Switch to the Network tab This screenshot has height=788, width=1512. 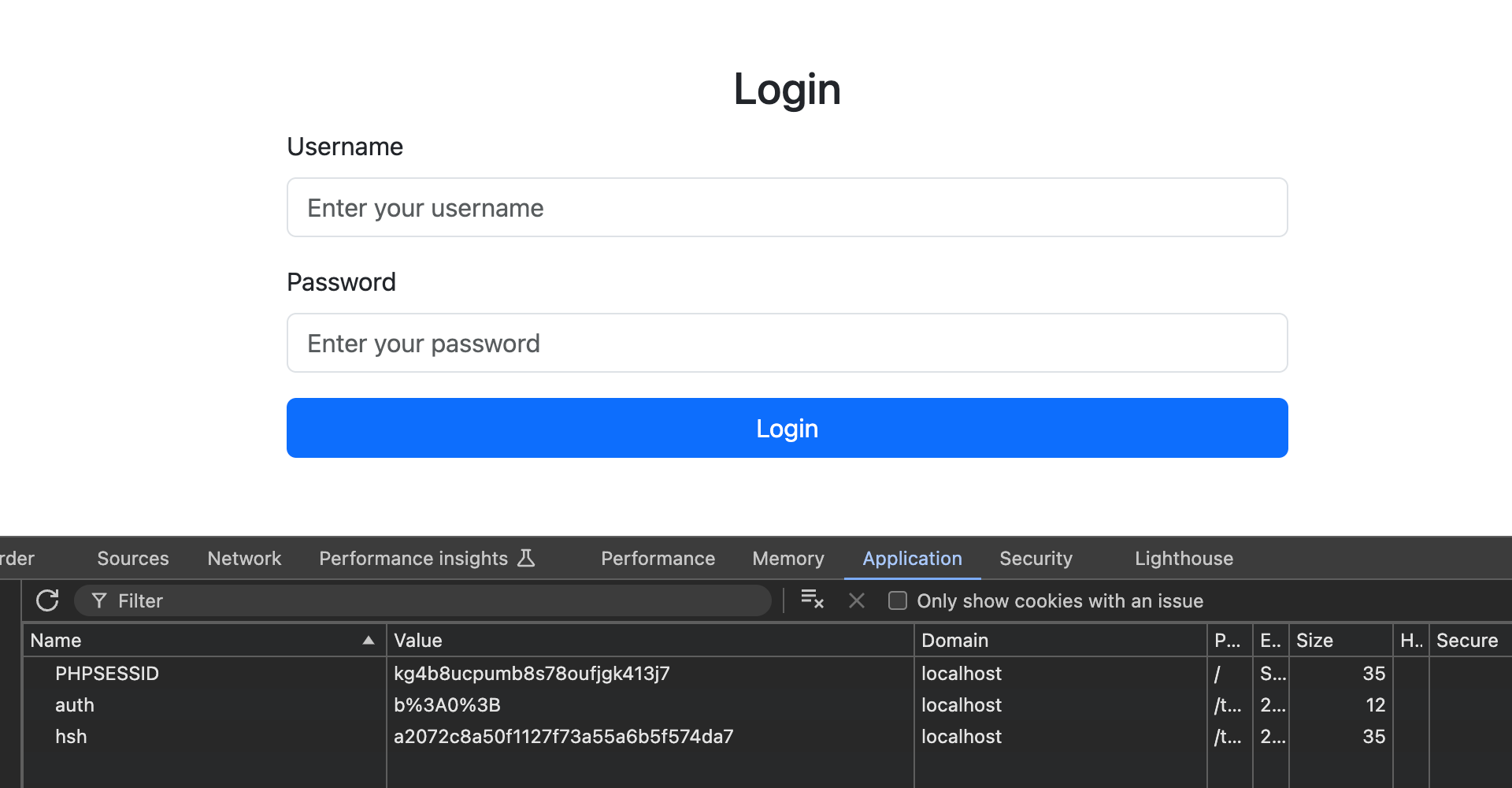(x=244, y=559)
